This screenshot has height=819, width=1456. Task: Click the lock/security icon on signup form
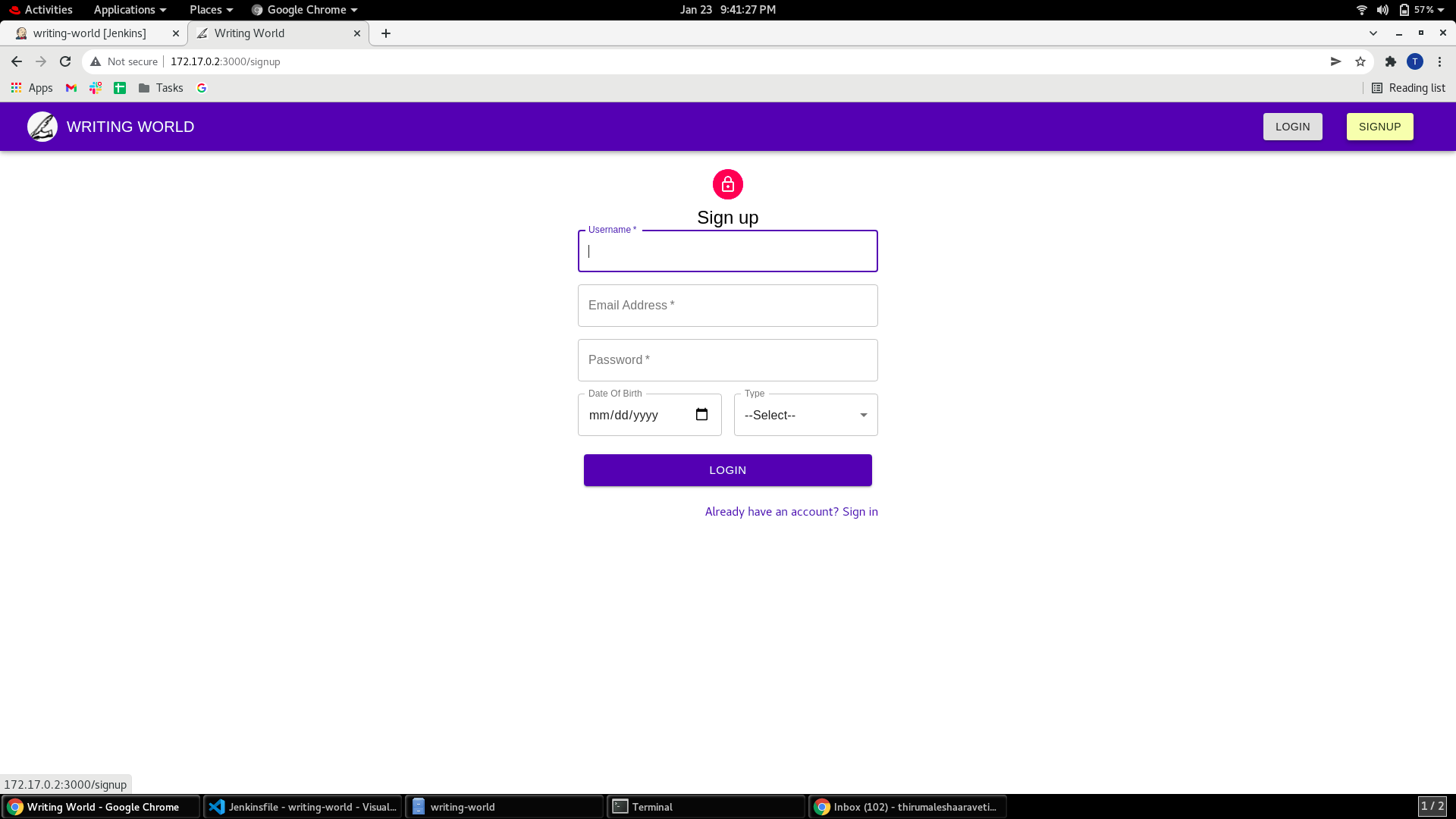[x=728, y=184]
